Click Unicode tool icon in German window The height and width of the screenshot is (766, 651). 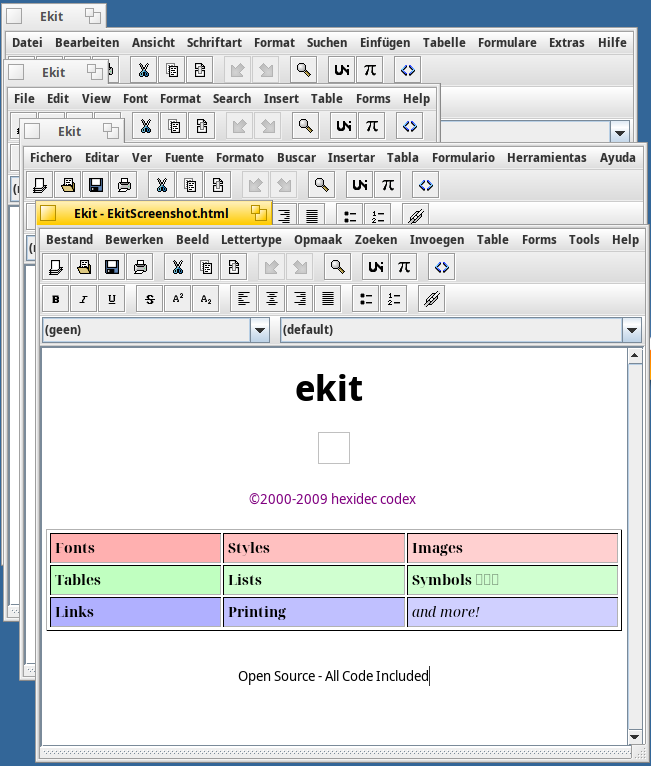pyautogui.click(x=342, y=70)
